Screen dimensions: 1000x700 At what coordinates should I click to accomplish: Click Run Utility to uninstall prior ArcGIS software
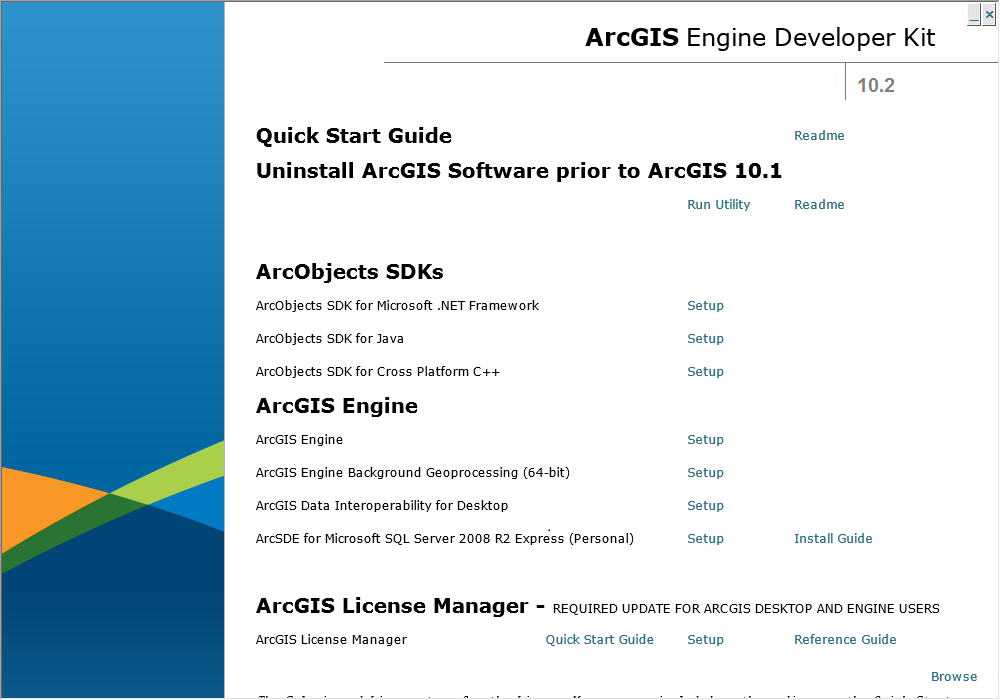pos(718,204)
